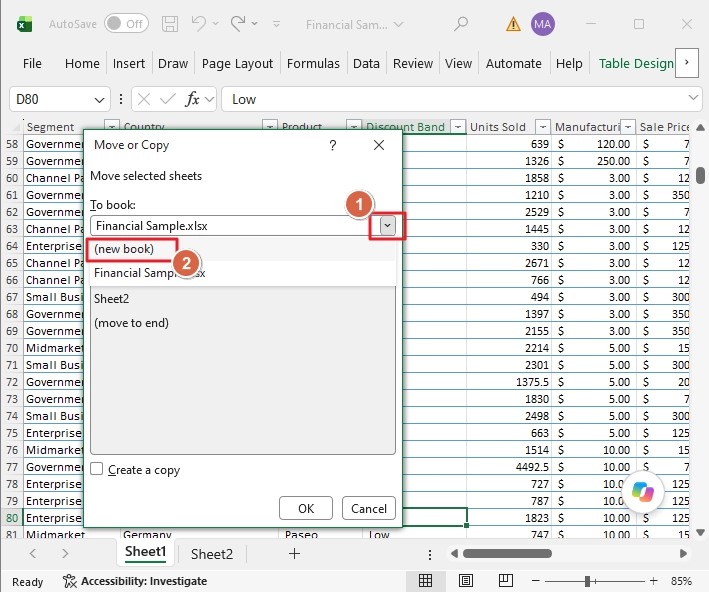Redo the last action
The width and height of the screenshot is (709, 592).
[238, 24]
